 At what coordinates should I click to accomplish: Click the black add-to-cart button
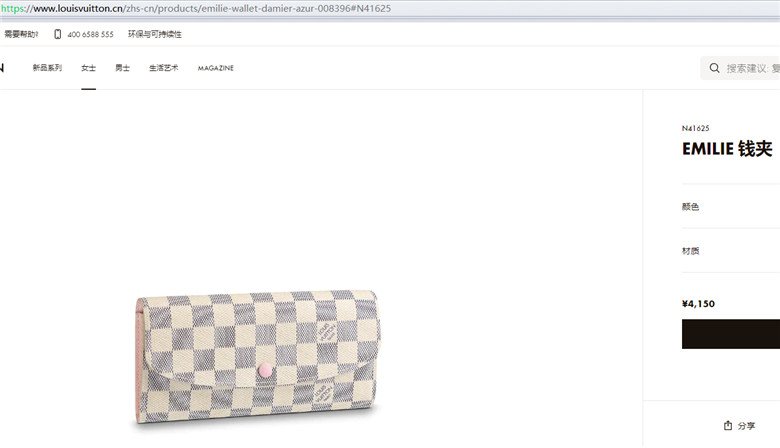click(731, 334)
